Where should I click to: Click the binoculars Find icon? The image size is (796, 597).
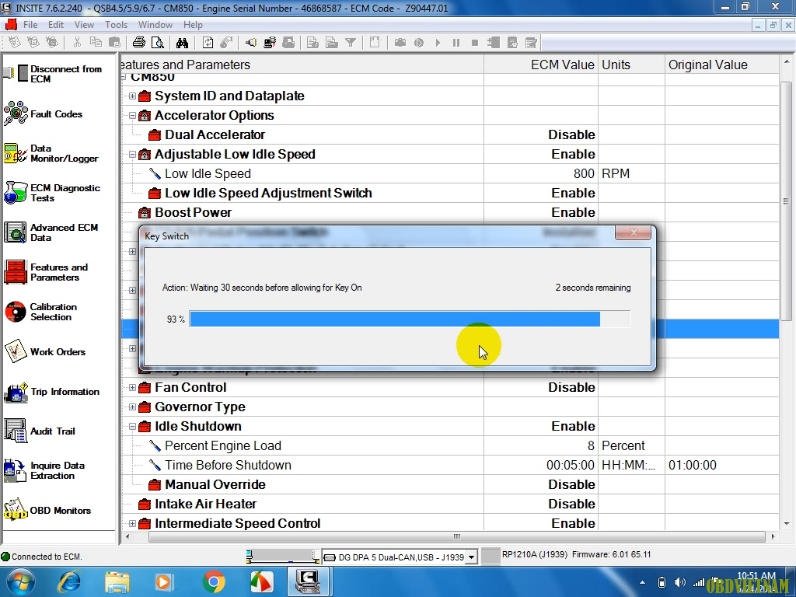[x=182, y=43]
